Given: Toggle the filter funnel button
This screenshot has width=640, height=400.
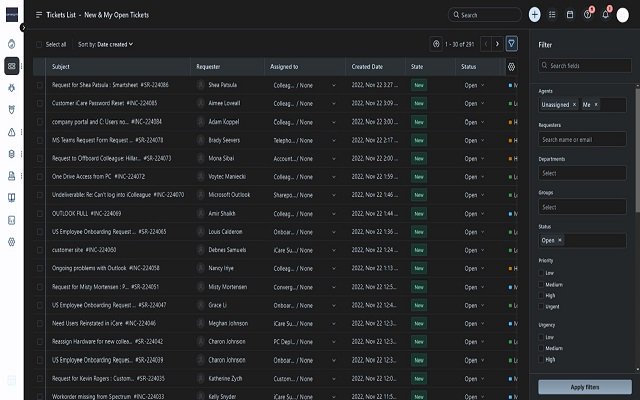Looking at the screenshot, I should [511, 43].
